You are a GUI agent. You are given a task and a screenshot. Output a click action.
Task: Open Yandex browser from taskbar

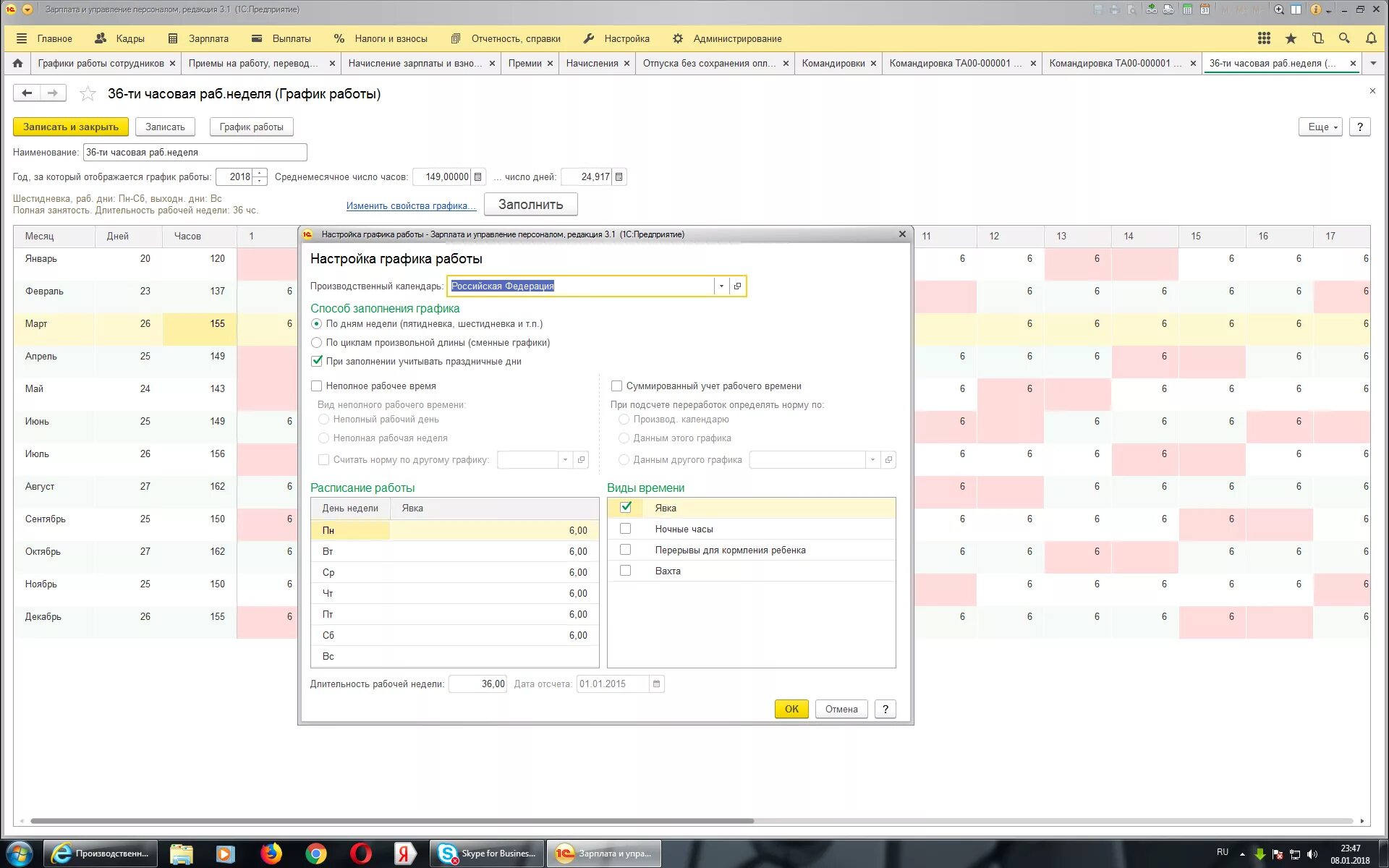pos(404,854)
